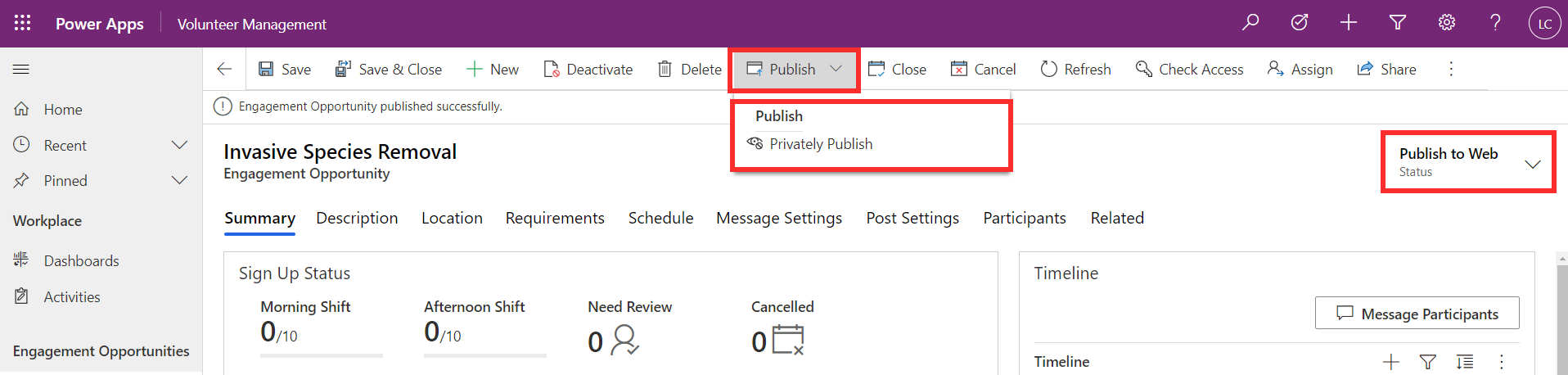Expand the Publish to Web status chevron
This screenshot has height=375, width=1568.
pos(1533,164)
